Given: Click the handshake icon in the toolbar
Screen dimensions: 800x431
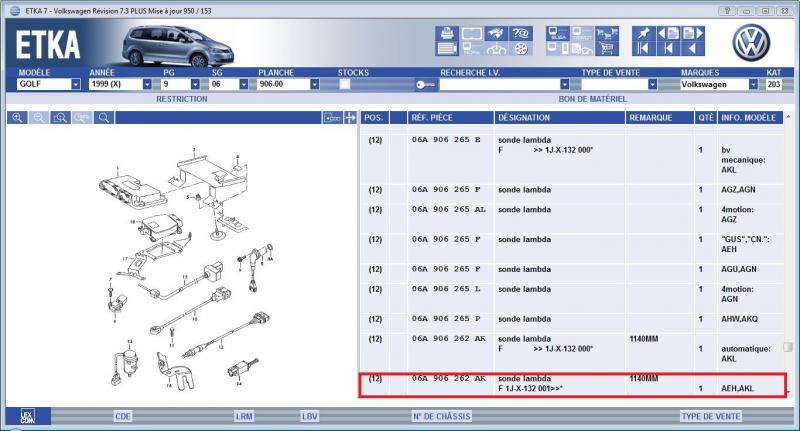Looking at the screenshot, I should point(496,33).
